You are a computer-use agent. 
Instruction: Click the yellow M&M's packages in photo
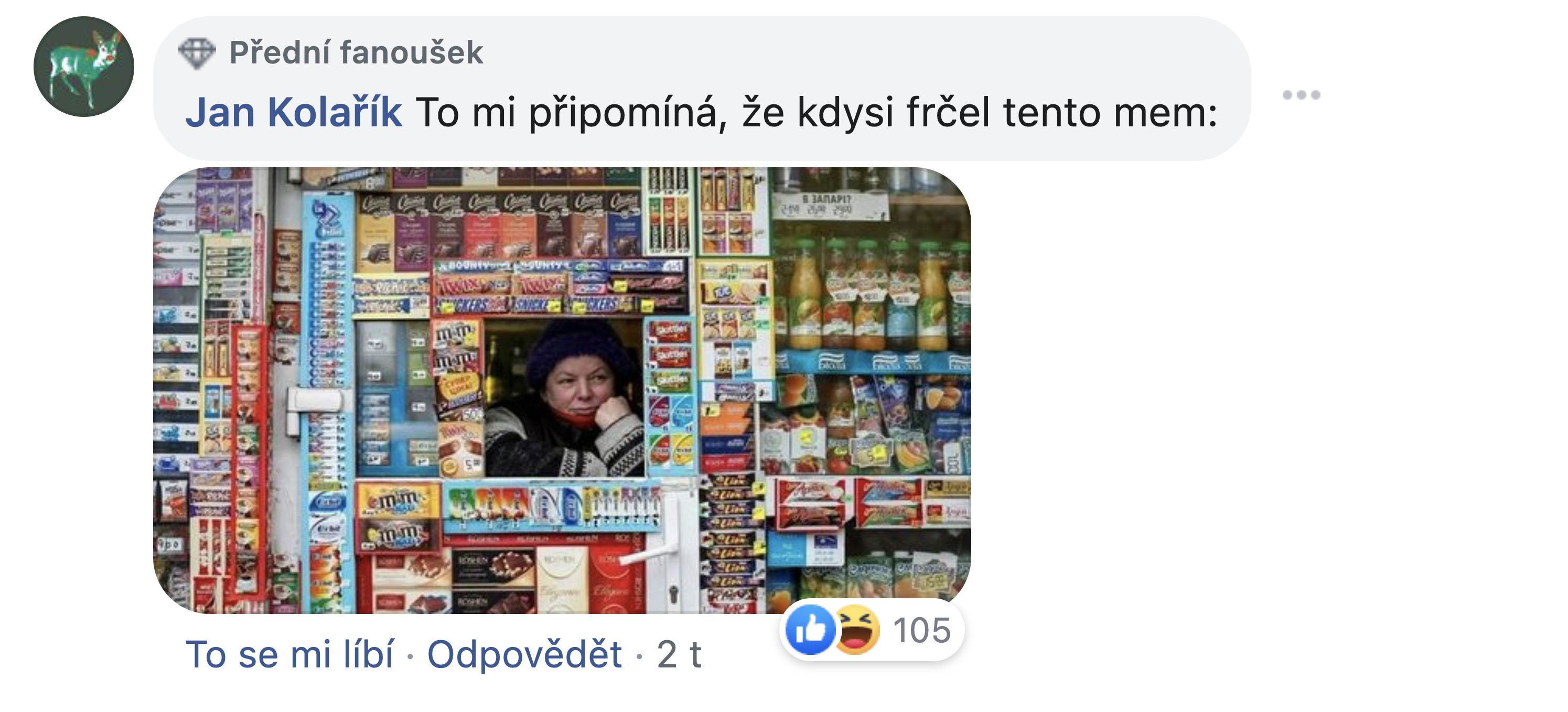coord(399,519)
